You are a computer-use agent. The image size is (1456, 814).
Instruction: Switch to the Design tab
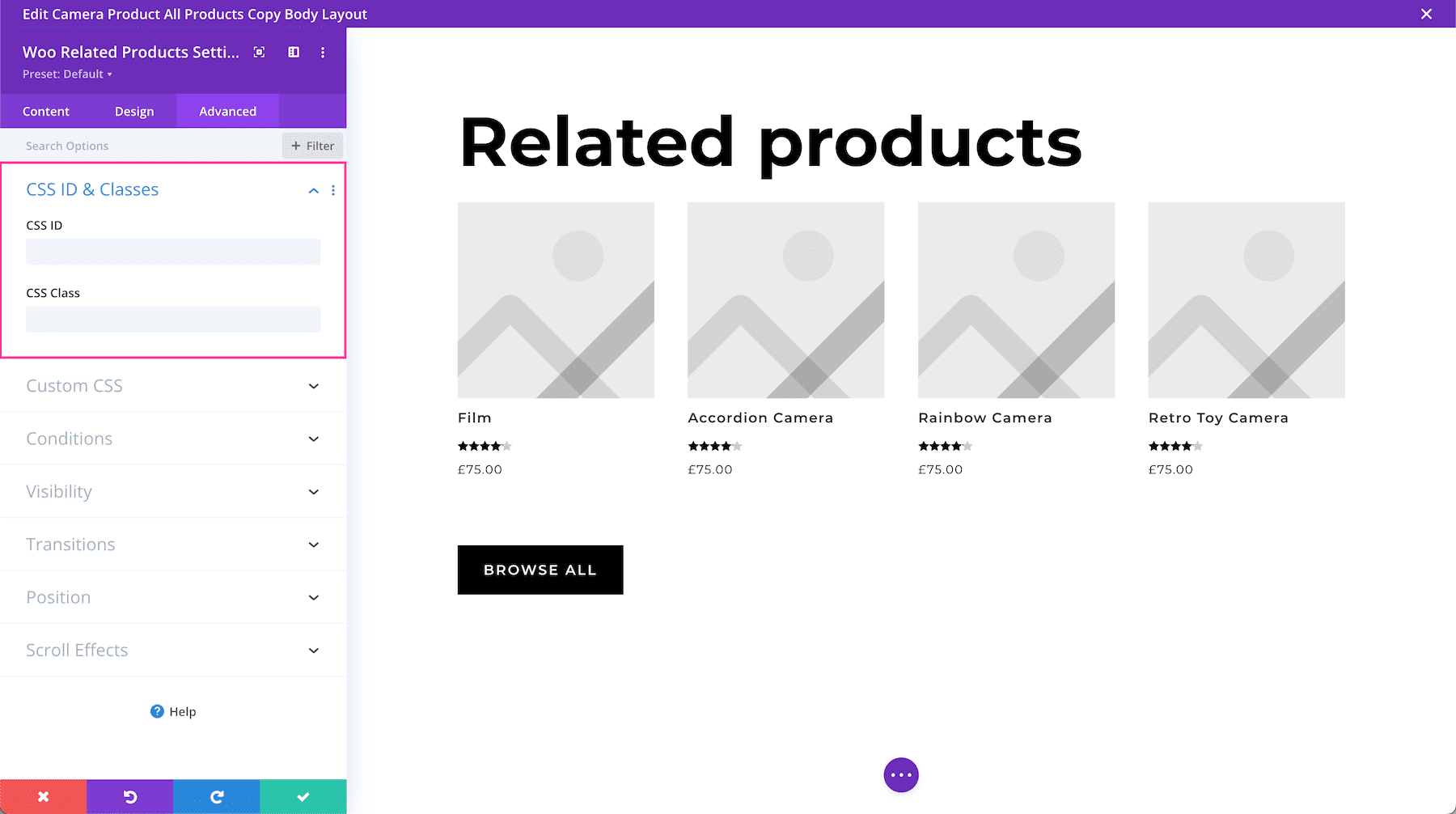click(x=134, y=112)
